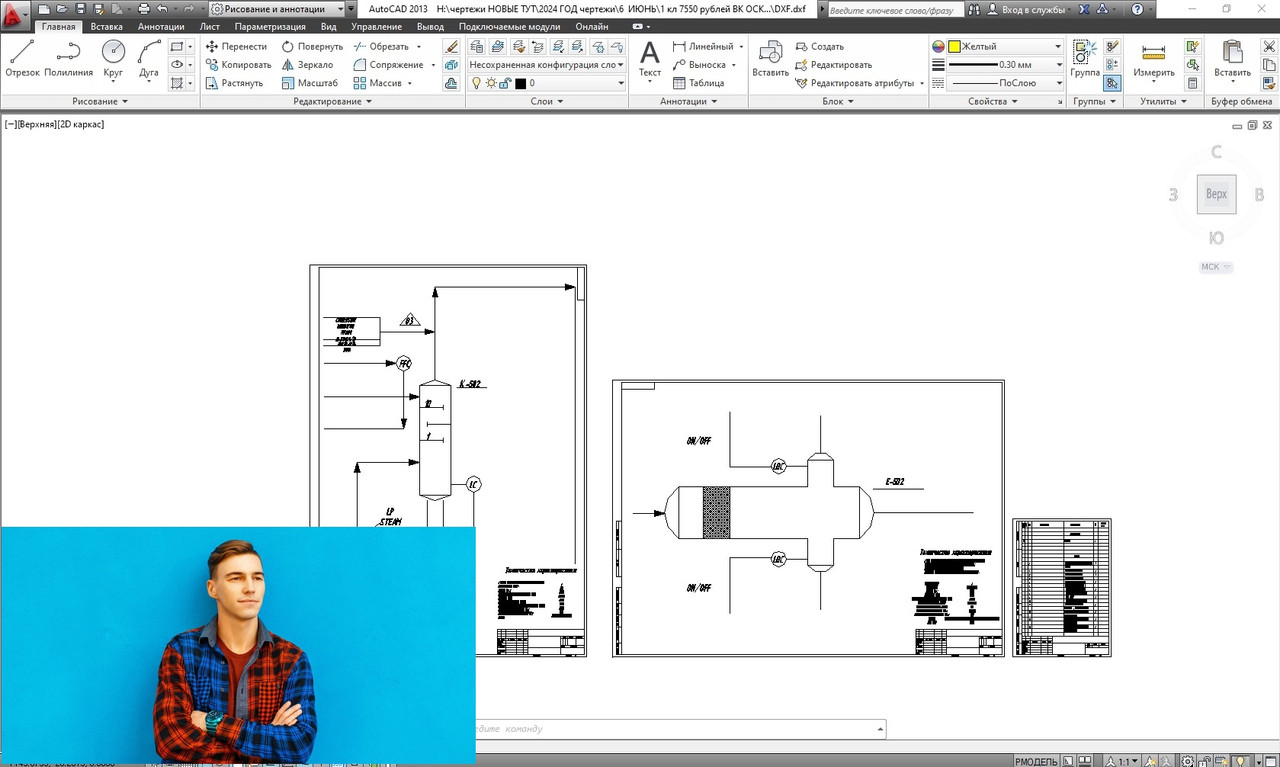The width and height of the screenshot is (1280, 767).
Task: Switch to the Вставка ribbon tab
Action: click(x=106, y=27)
